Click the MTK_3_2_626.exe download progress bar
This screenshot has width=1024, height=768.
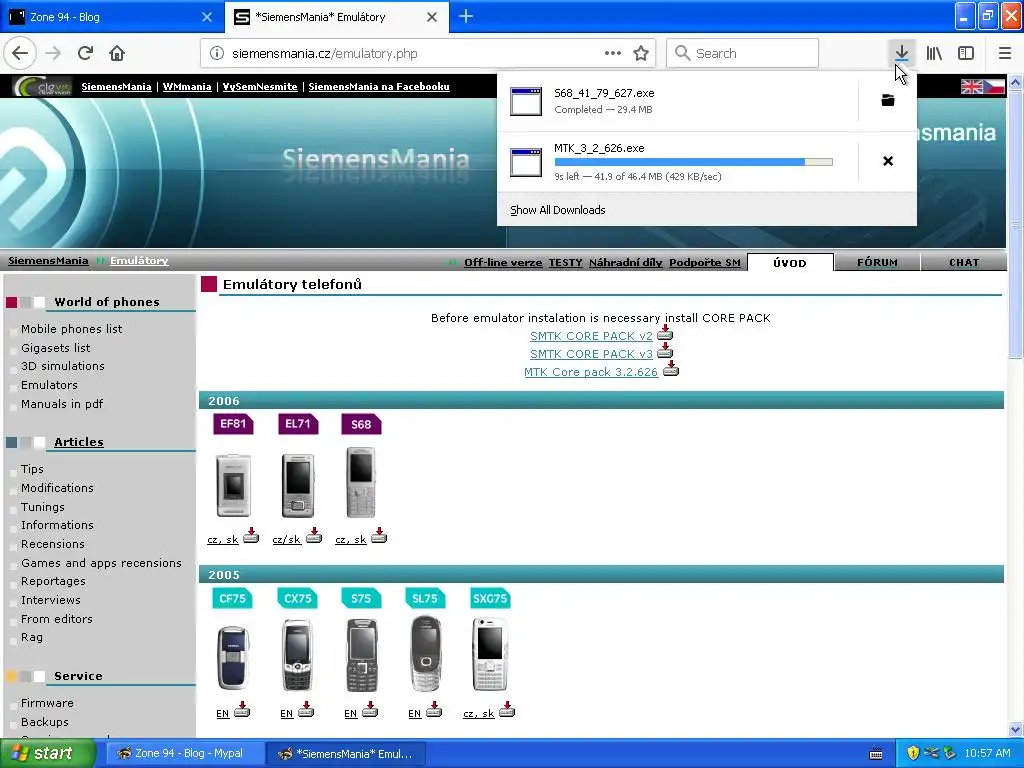(x=694, y=162)
